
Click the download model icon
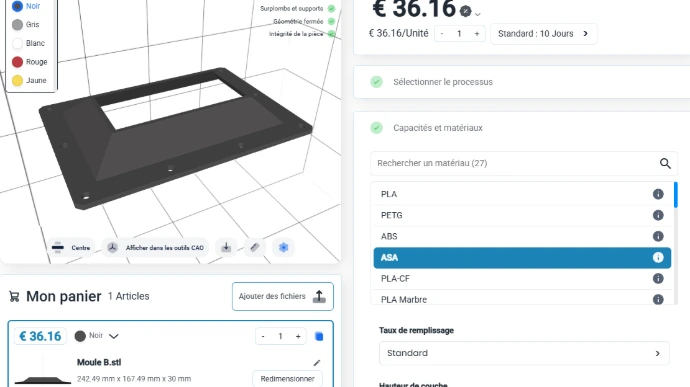point(226,247)
